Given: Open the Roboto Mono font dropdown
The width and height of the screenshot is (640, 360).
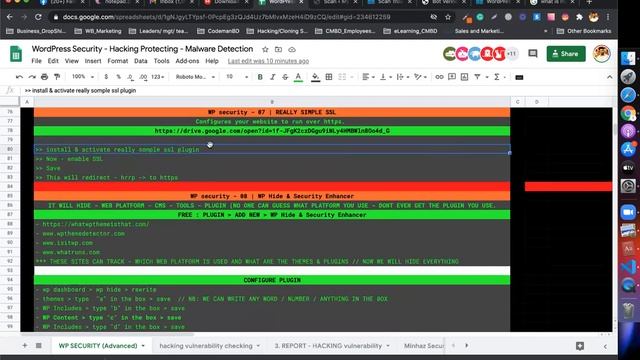Looking at the screenshot, I should (x=195, y=77).
